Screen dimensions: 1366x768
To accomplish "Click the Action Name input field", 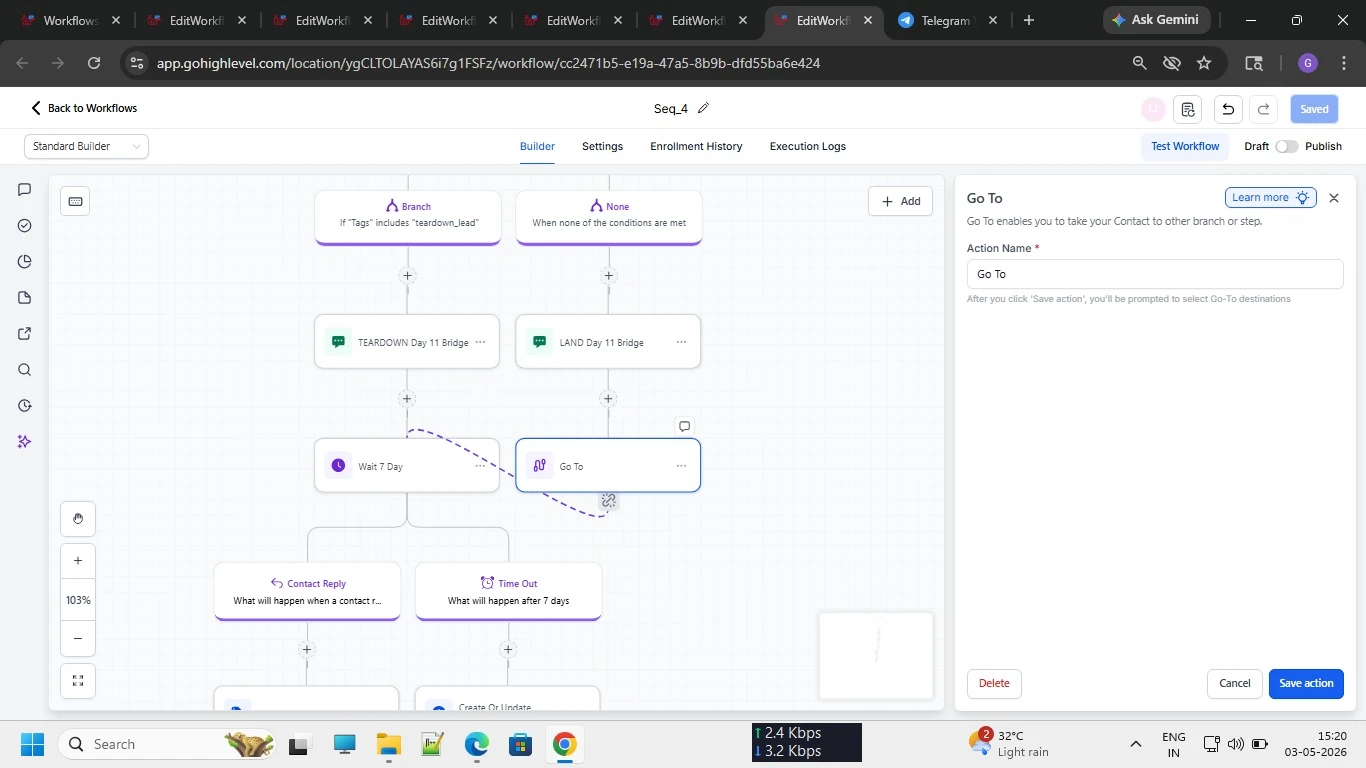I will 1155,274.
